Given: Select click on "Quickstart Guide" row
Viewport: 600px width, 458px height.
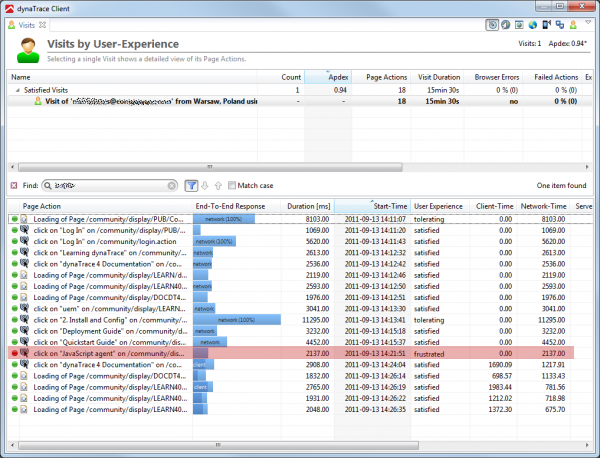Looking at the screenshot, I should (x=300, y=342).
